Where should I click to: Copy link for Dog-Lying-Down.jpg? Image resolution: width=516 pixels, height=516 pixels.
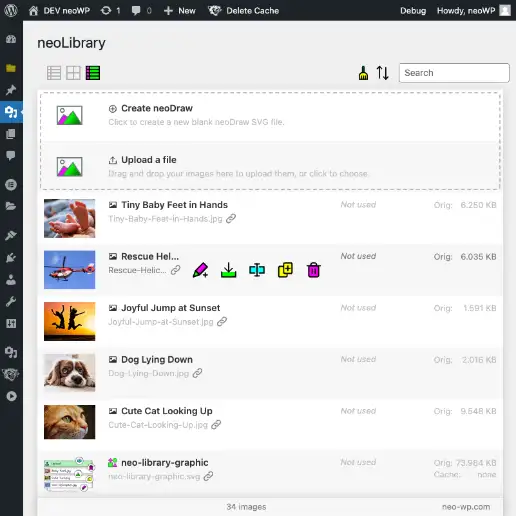pos(197,373)
